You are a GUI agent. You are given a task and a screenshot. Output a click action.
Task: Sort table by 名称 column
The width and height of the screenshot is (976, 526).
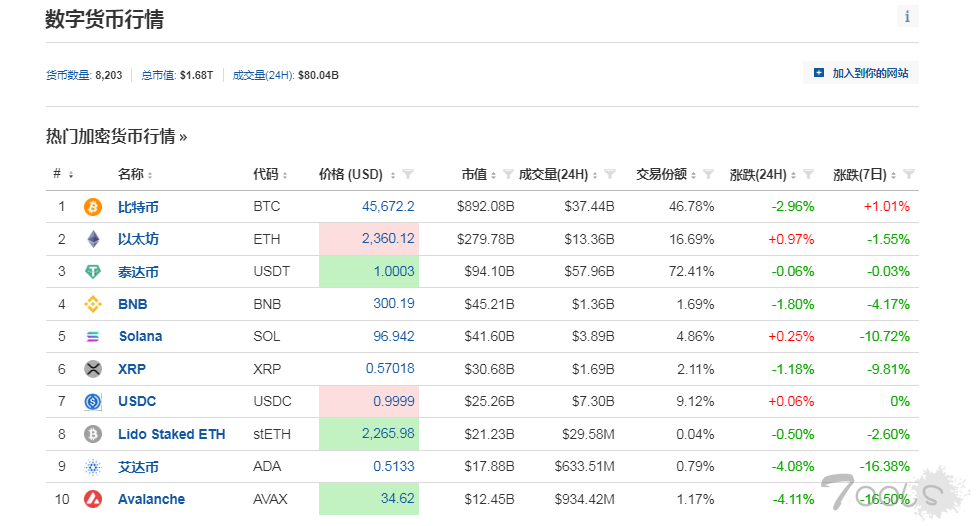(135, 174)
